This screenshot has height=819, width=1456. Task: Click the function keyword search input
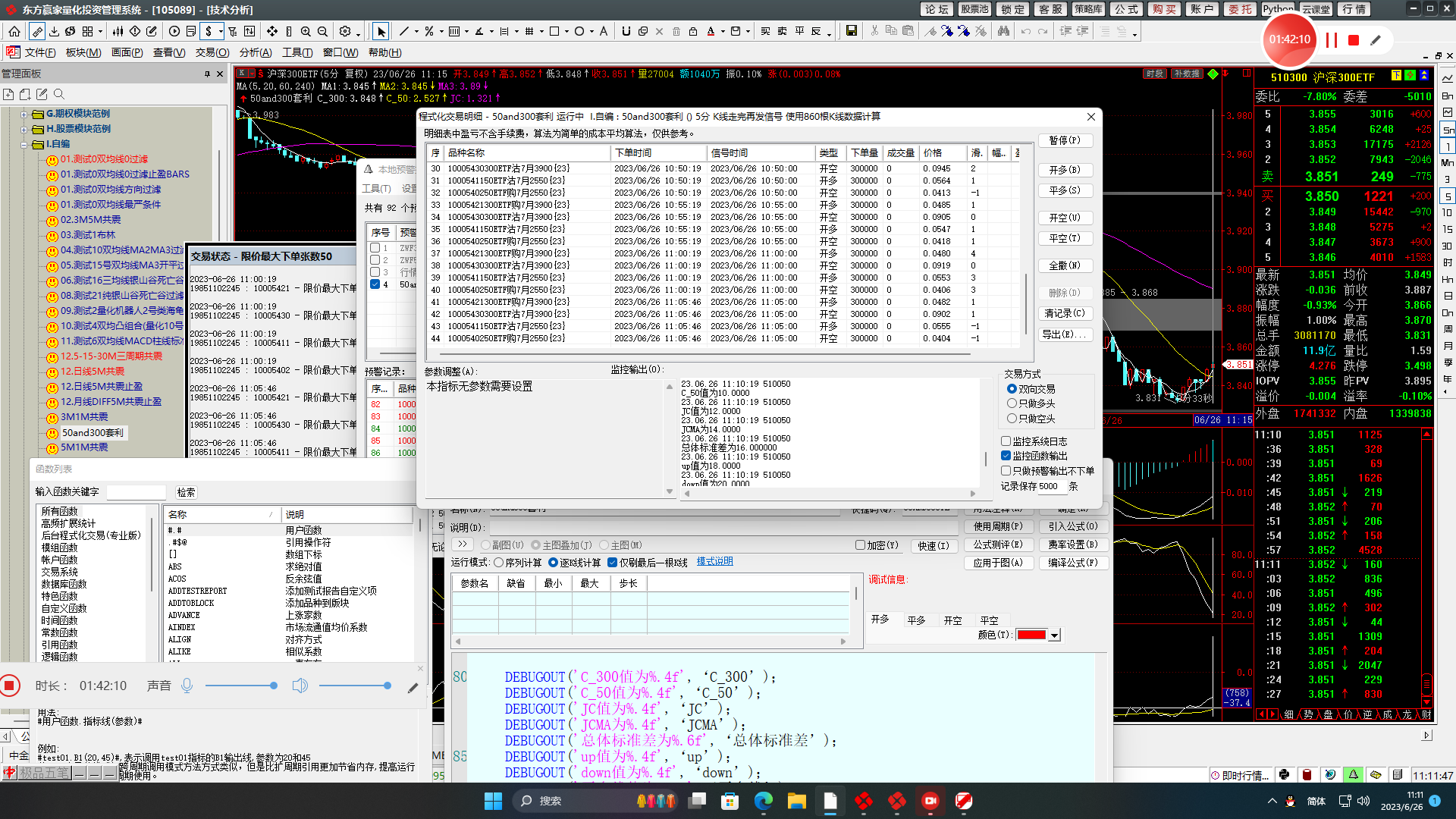(x=136, y=492)
